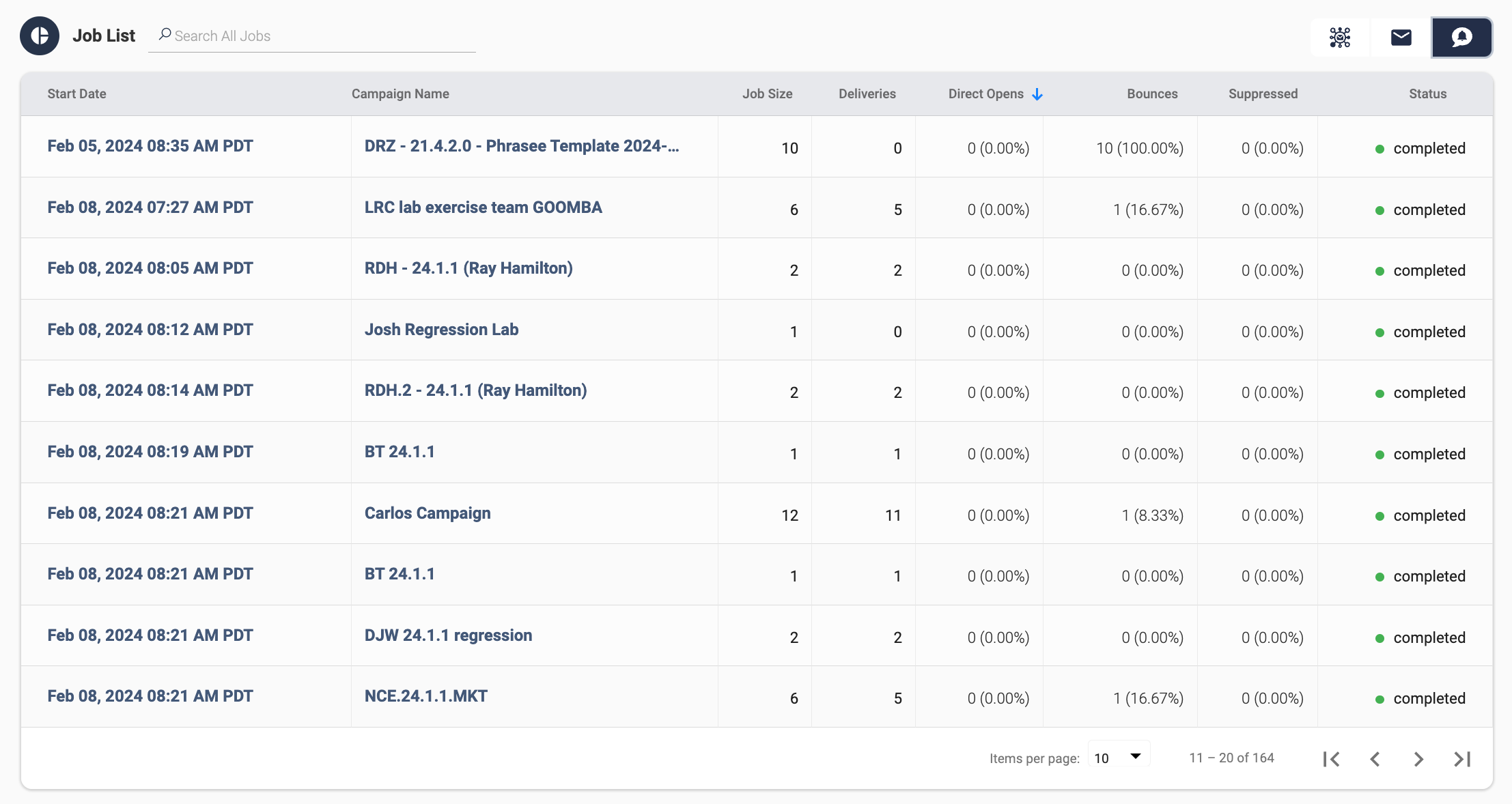Click the 11 – 20 of 164 range label
The width and height of the screenshot is (1512, 804).
pyautogui.click(x=1231, y=758)
